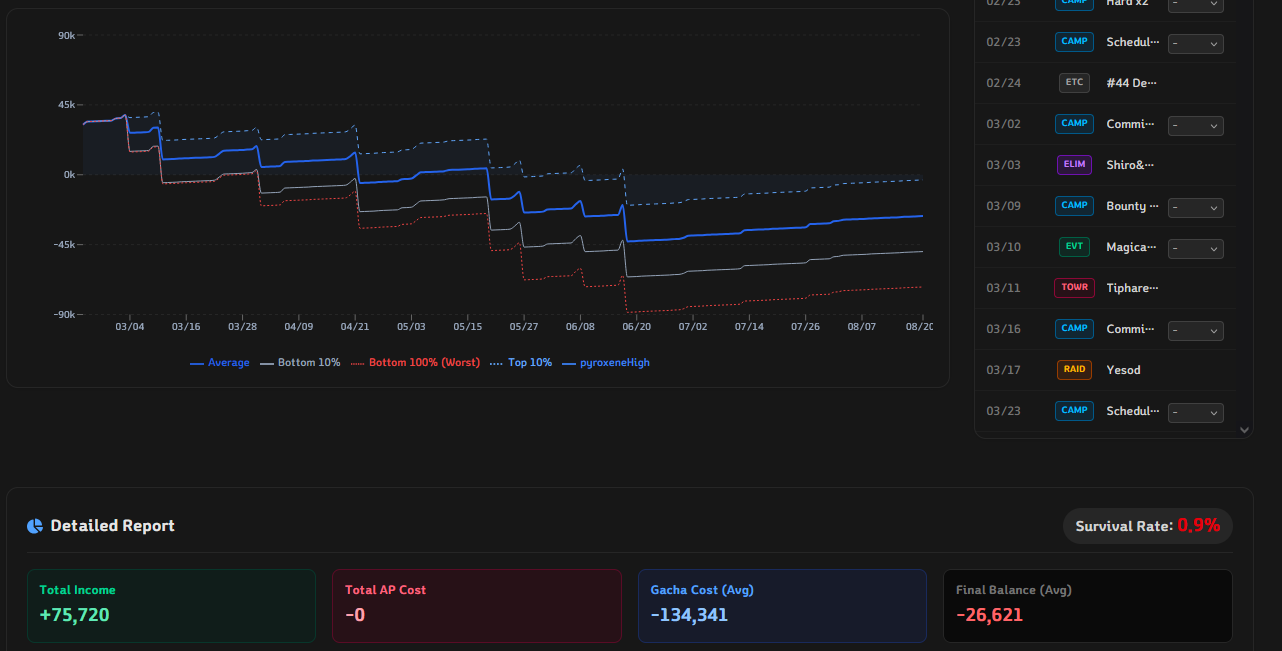Click the '03/03' date in event list
This screenshot has width=1282, height=651.
click(1003, 165)
